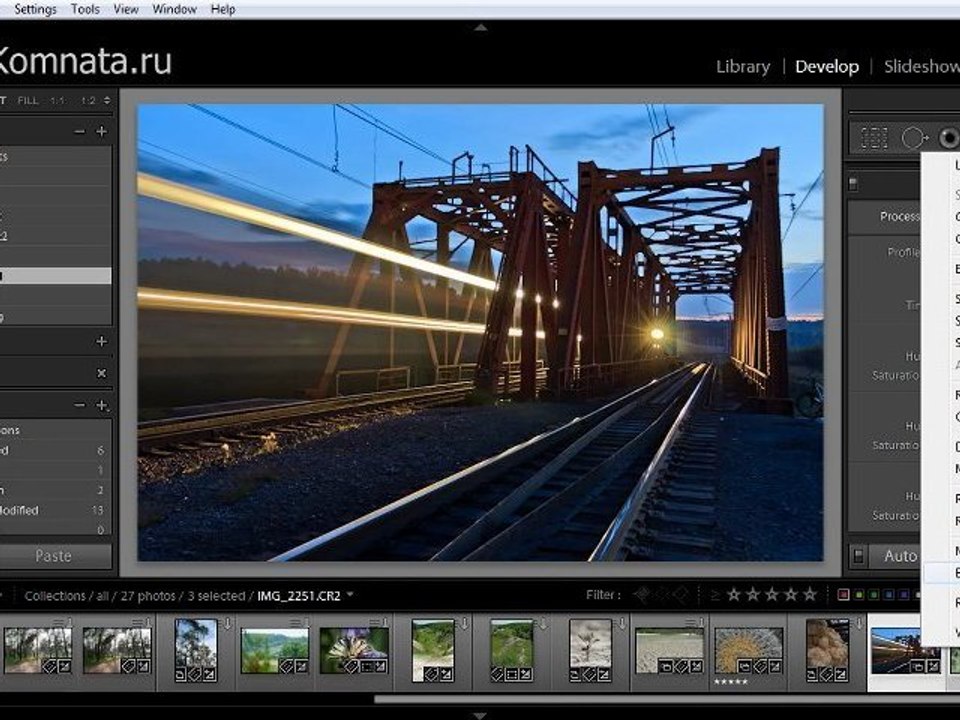Click the adjustments badge on the bridge thumbnail
Image resolution: width=960 pixels, height=720 pixels.
(x=932, y=666)
